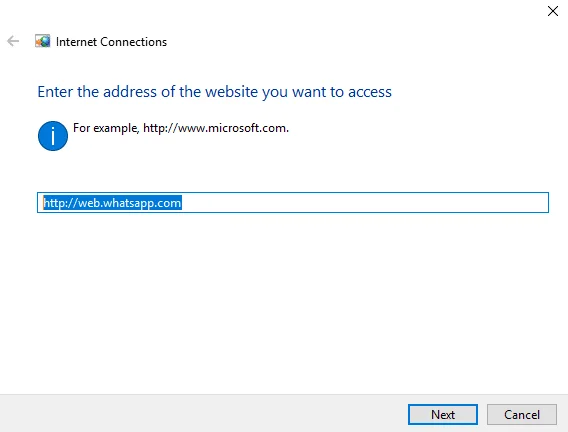This screenshot has width=568, height=432.
Task: Click the http://www.microsoft.com example URL
Action: click(x=215, y=128)
